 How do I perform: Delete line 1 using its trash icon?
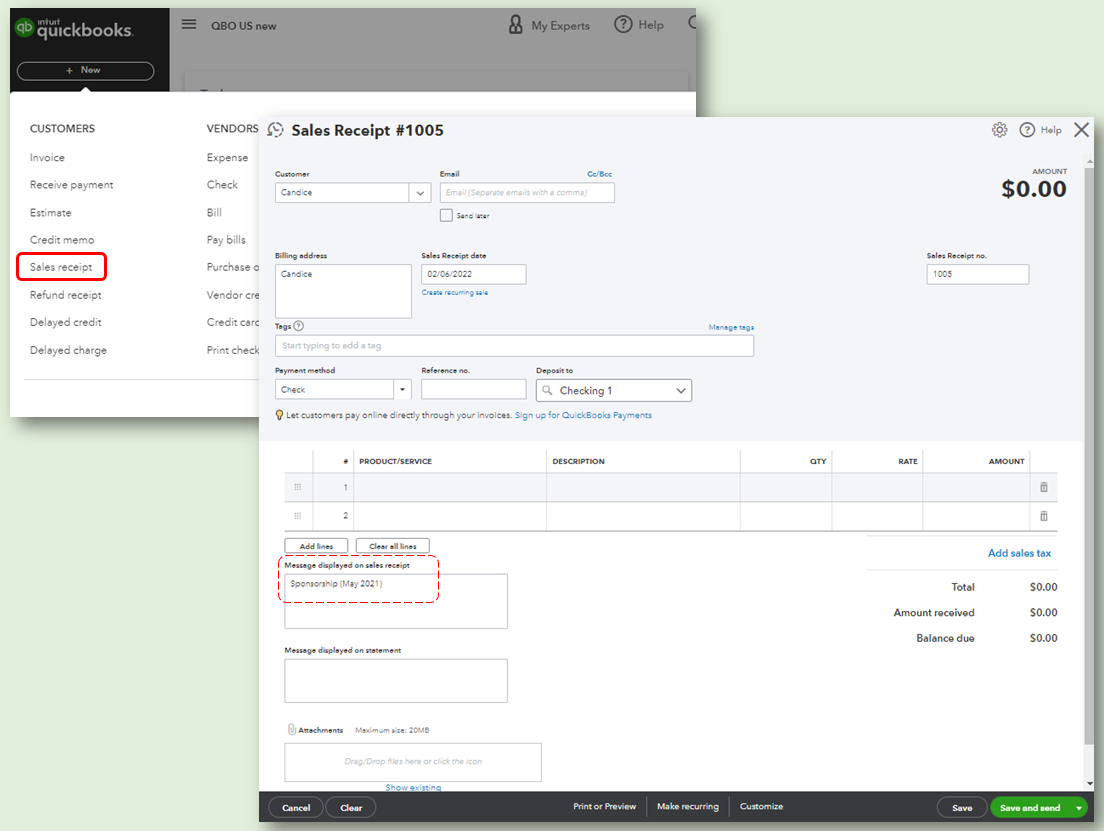(1043, 487)
